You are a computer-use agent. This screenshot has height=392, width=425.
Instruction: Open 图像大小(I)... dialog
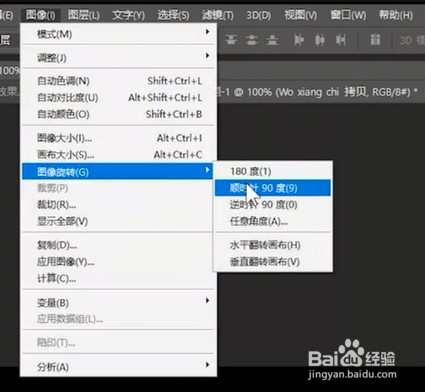point(119,138)
